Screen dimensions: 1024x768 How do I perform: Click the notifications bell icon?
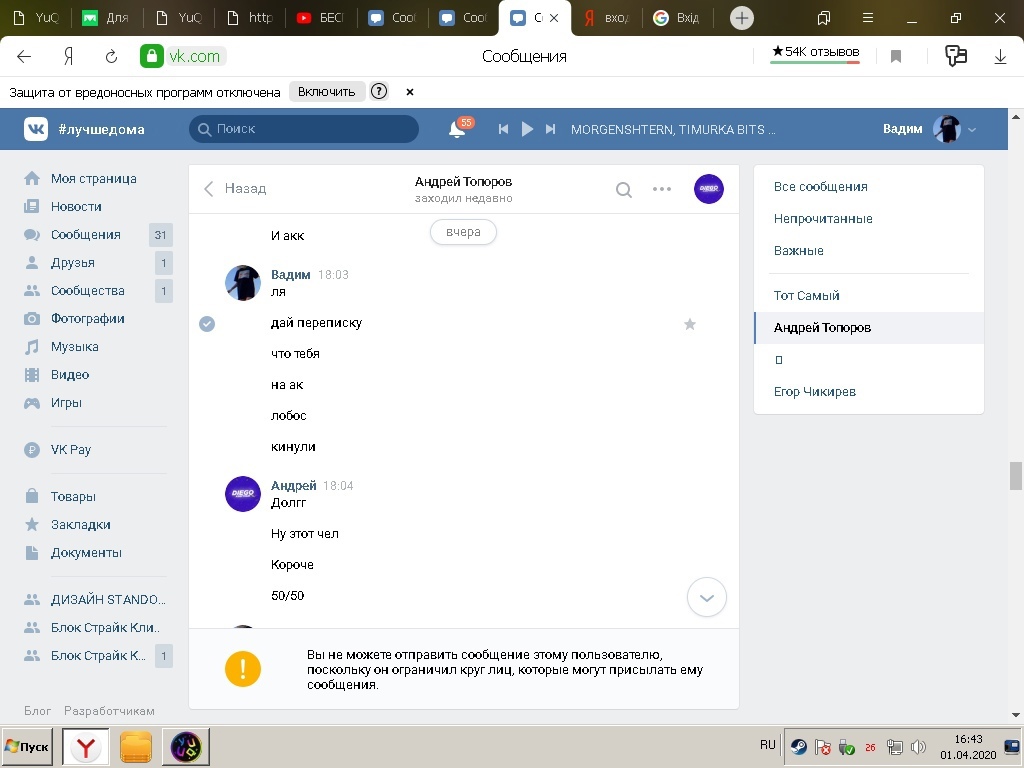click(457, 129)
